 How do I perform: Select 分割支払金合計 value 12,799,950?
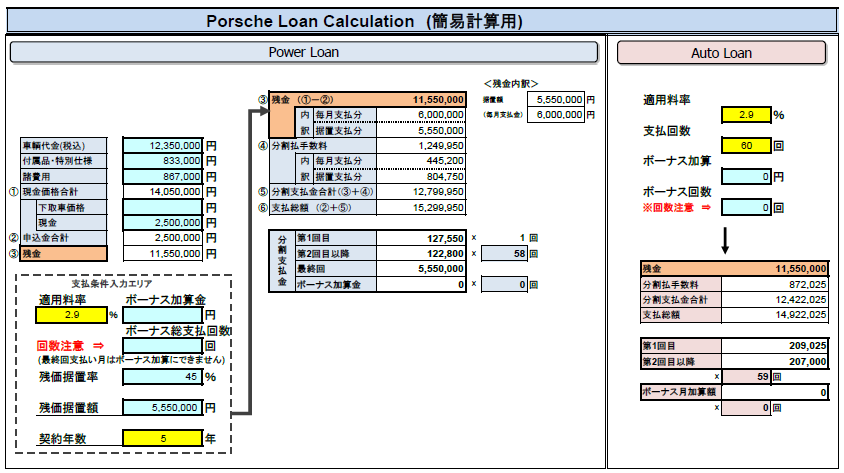point(421,192)
